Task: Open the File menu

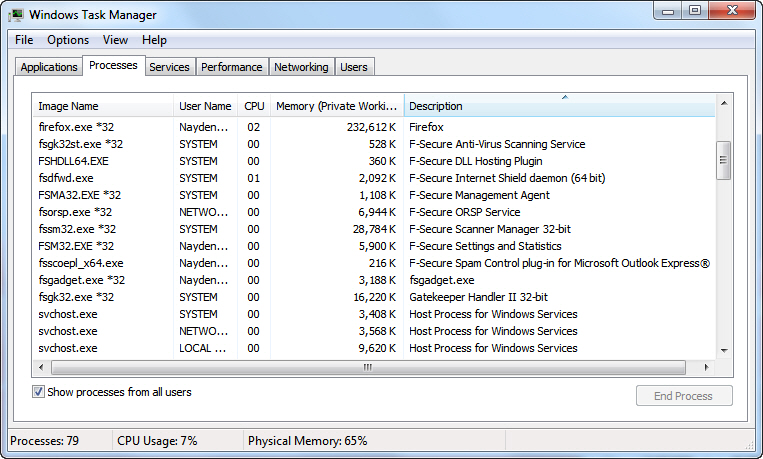Action: click(x=24, y=40)
